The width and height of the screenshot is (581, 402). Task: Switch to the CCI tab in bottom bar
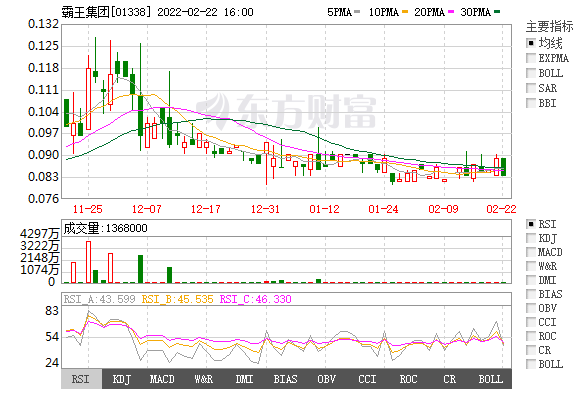point(367,379)
